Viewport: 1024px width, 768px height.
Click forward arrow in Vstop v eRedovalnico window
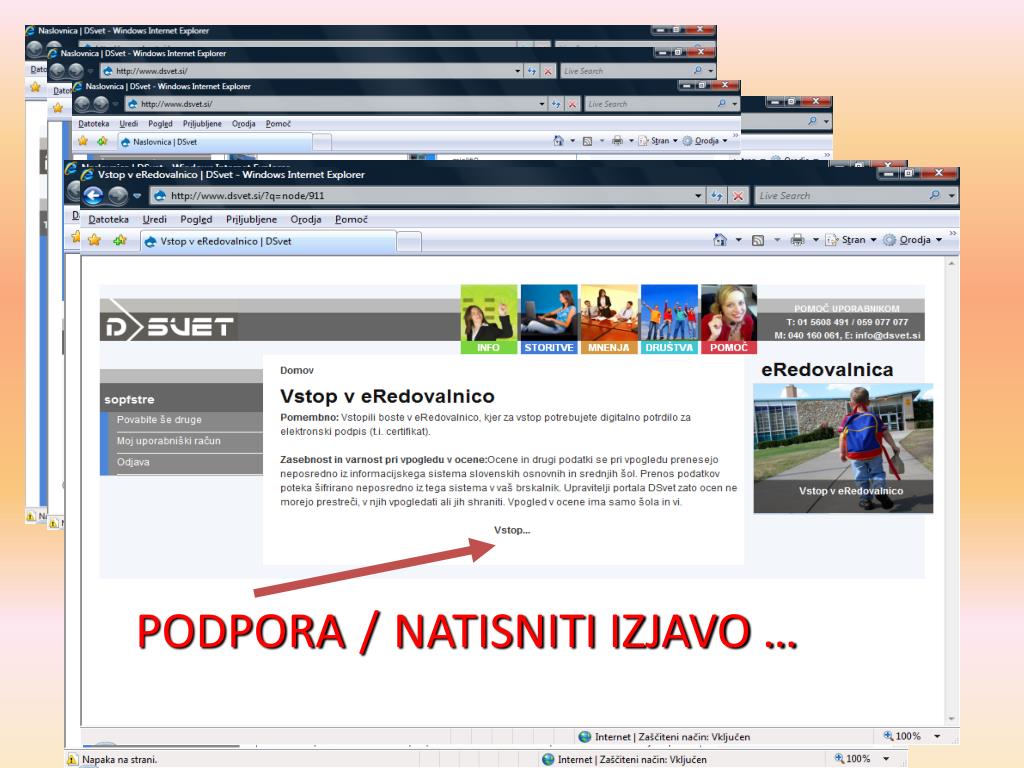118,195
